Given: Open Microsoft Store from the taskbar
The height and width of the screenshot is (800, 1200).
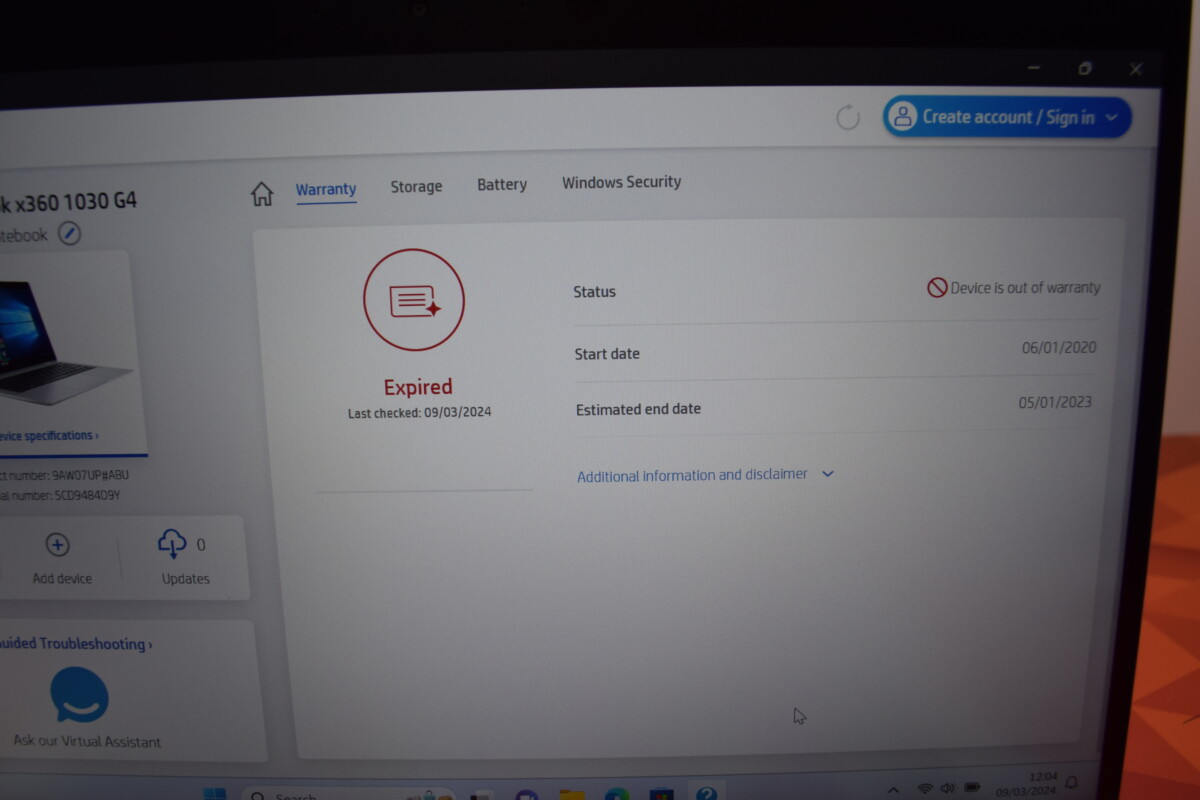Looking at the screenshot, I should tap(661, 795).
